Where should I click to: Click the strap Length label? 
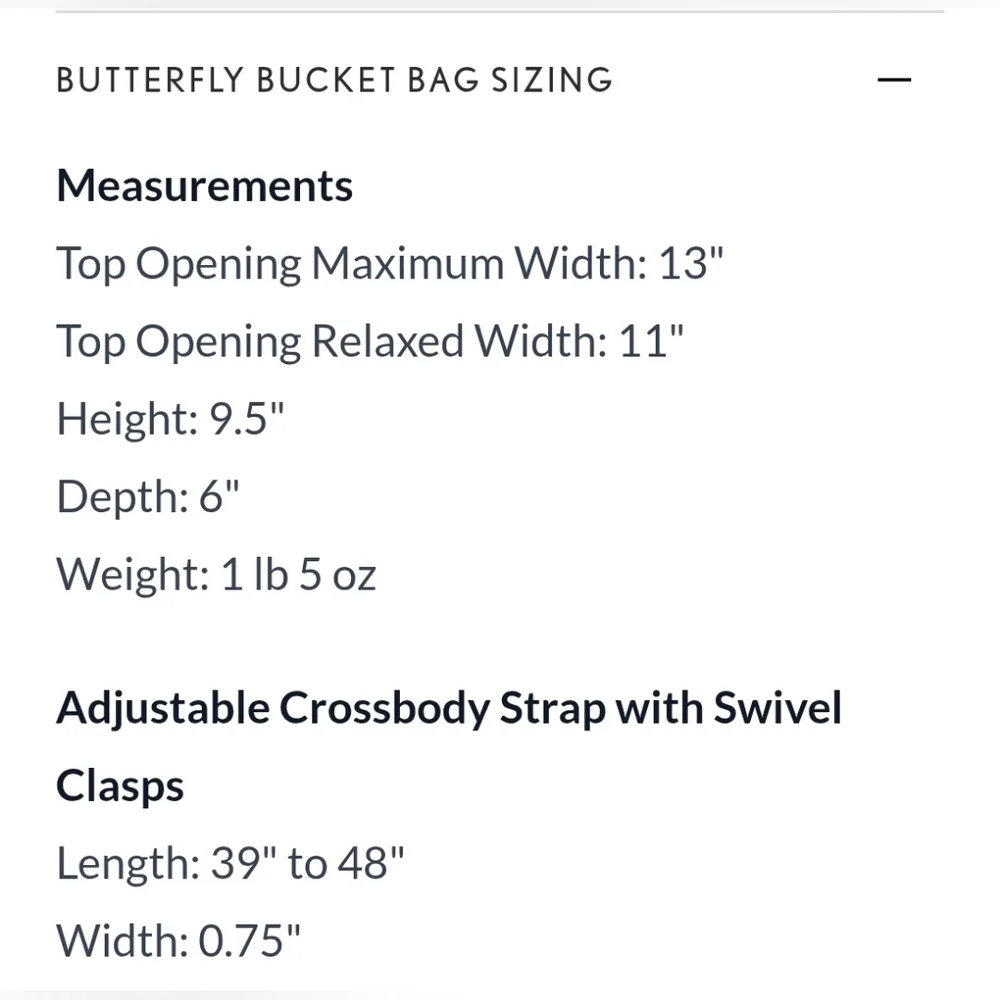point(128,863)
